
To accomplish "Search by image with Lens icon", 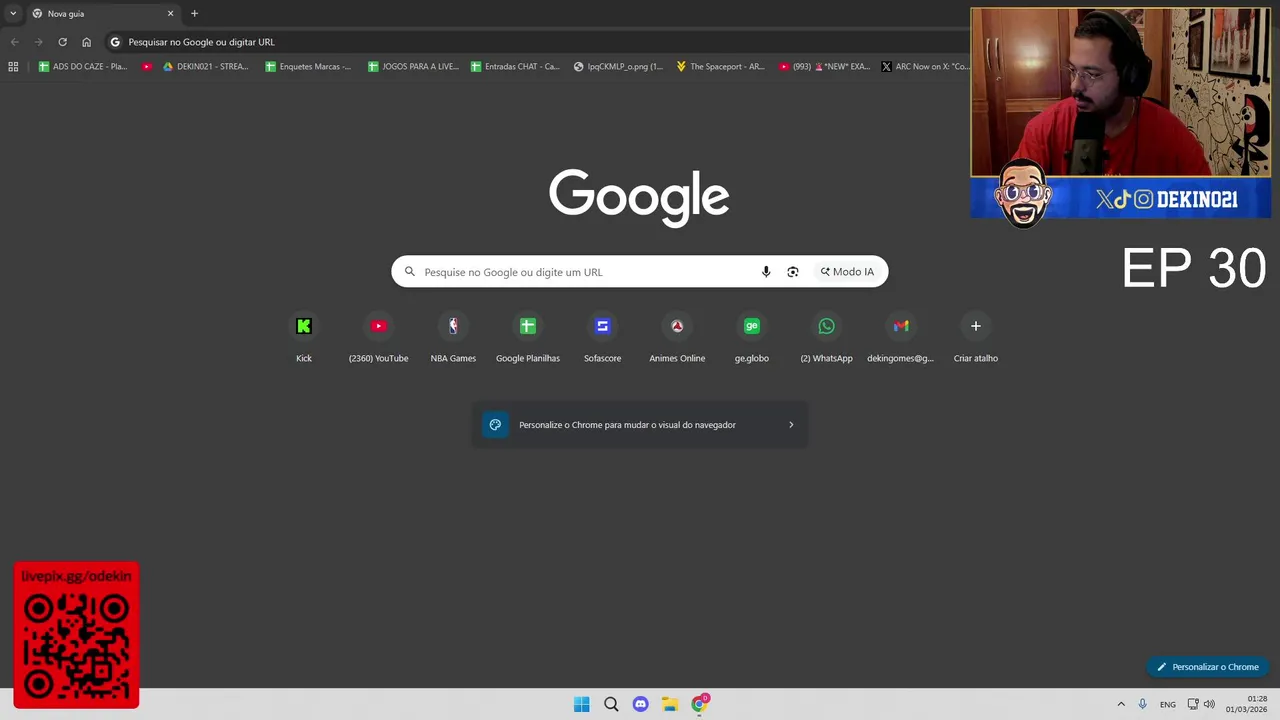I will pyautogui.click(x=793, y=272).
